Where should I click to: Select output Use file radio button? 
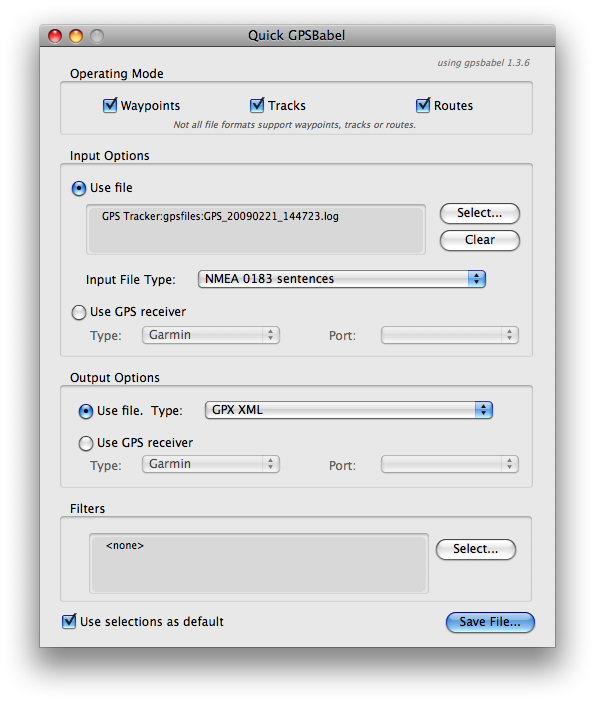click(86, 411)
